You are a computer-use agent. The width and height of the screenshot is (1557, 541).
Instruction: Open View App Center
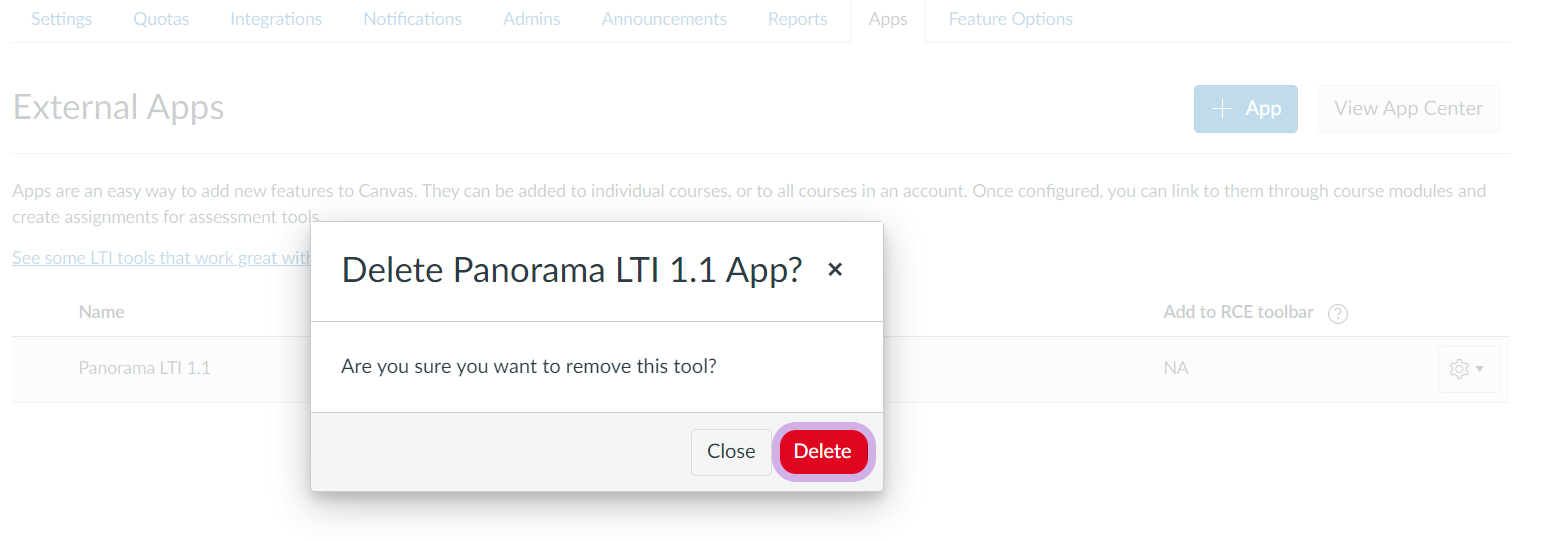tap(1408, 109)
